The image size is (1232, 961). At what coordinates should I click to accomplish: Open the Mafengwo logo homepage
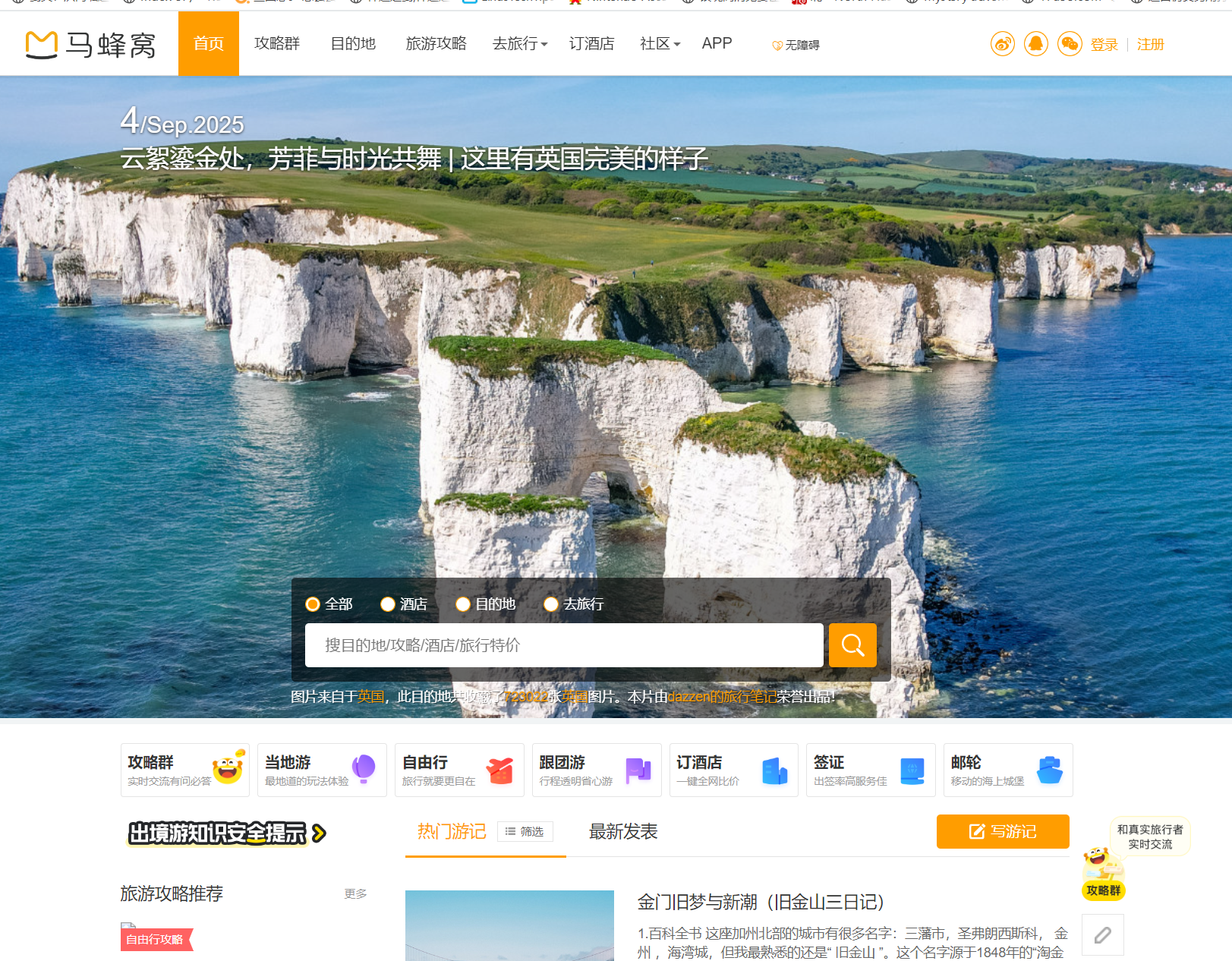90,45
